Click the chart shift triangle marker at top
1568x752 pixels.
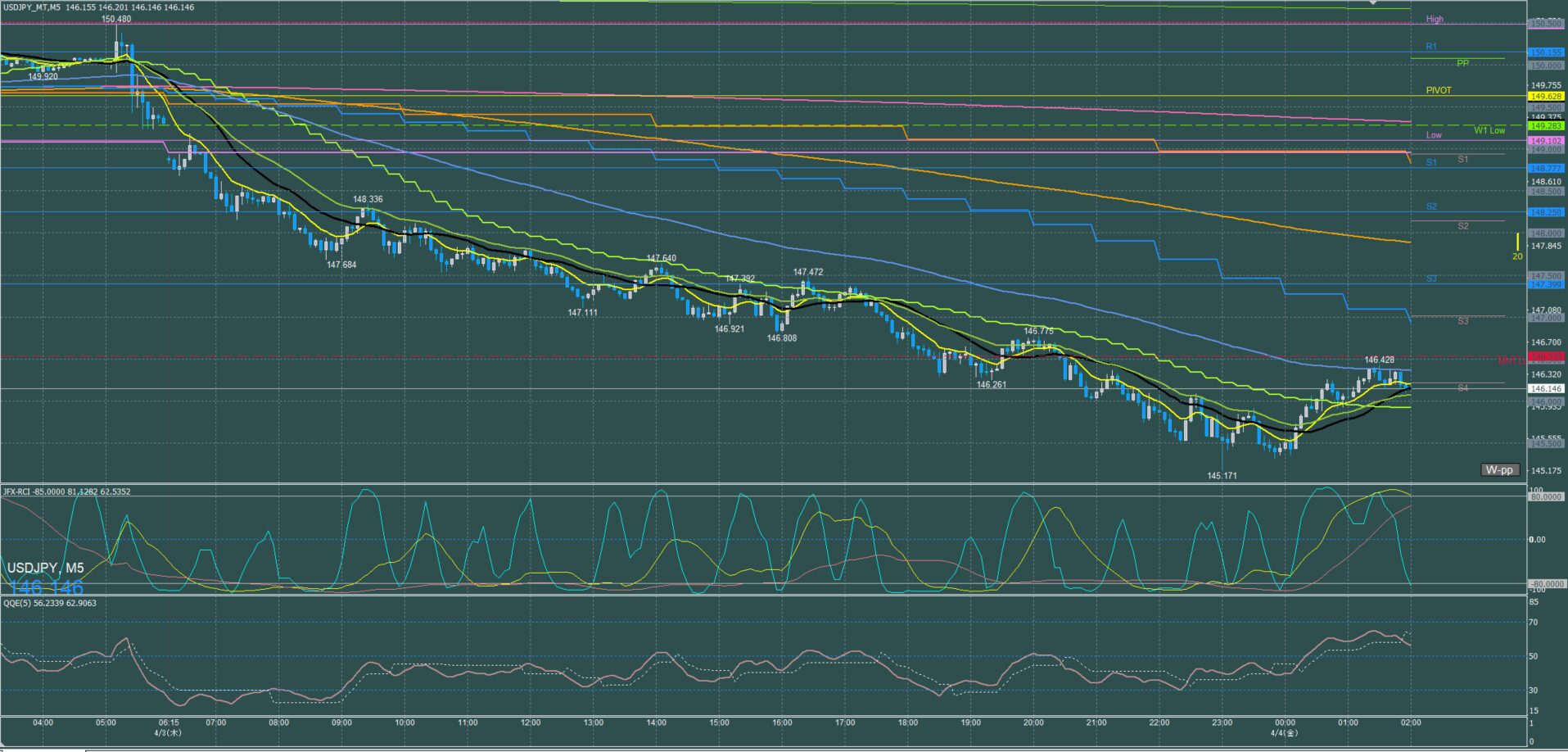(1373, 3)
